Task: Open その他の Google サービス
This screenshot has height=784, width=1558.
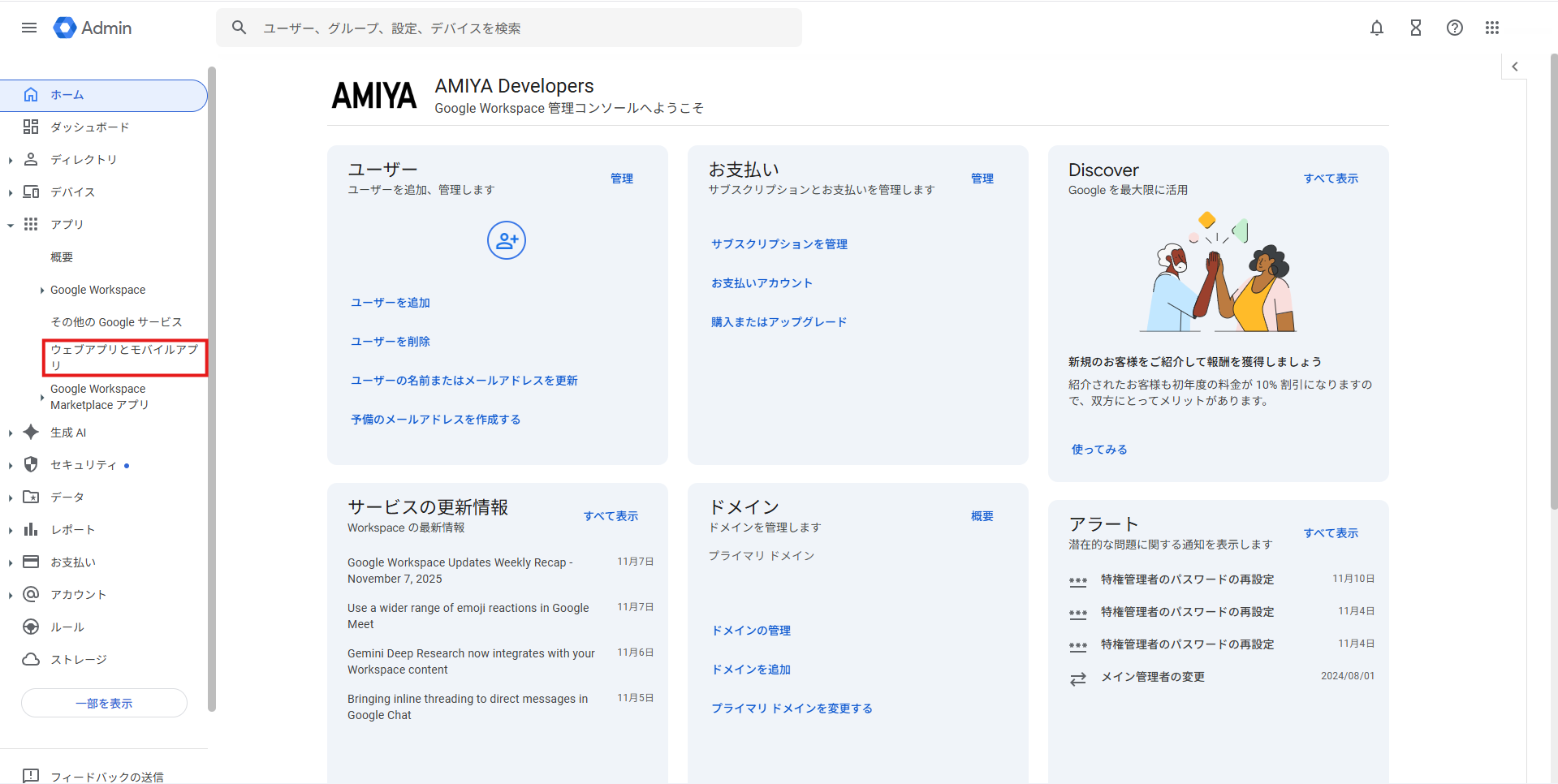Action: (116, 322)
